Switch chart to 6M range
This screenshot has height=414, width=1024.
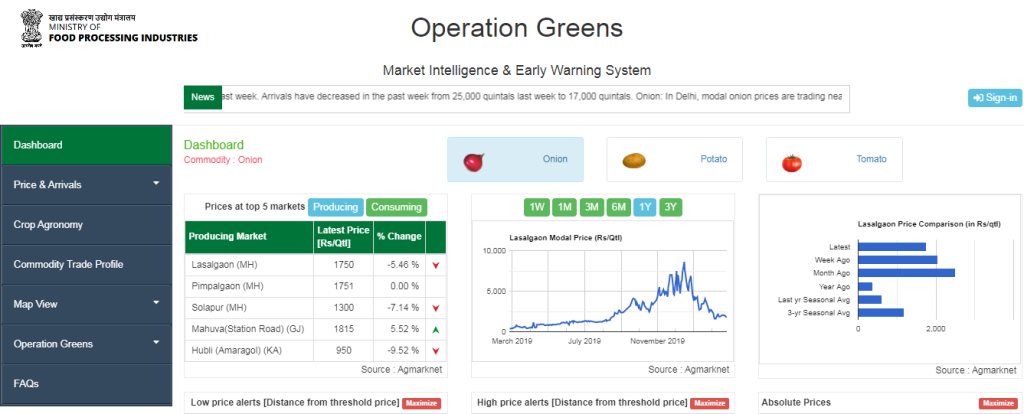coord(618,208)
